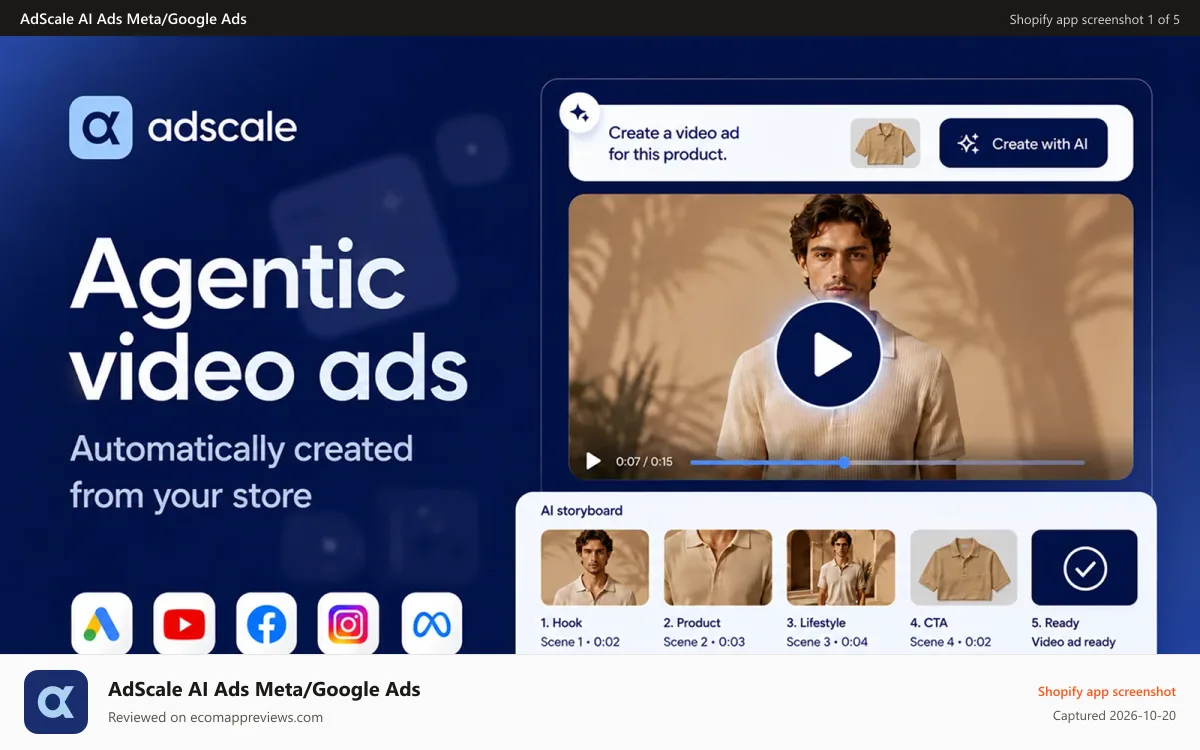Open the Facebook icon
1200x750 pixels.
click(x=266, y=624)
